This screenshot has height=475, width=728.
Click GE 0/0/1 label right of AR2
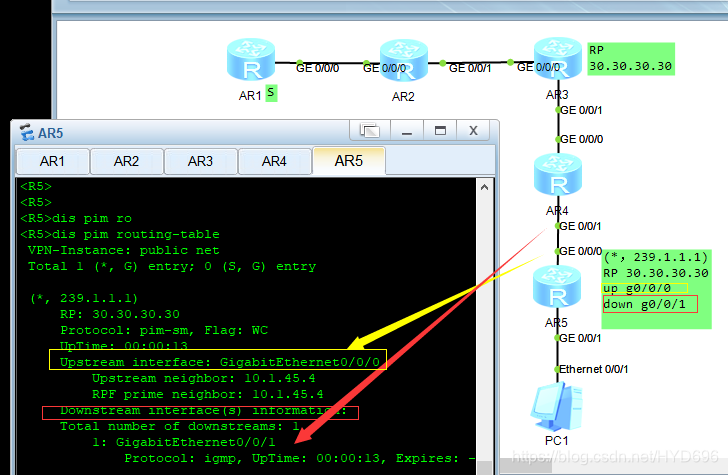tap(470, 68)
